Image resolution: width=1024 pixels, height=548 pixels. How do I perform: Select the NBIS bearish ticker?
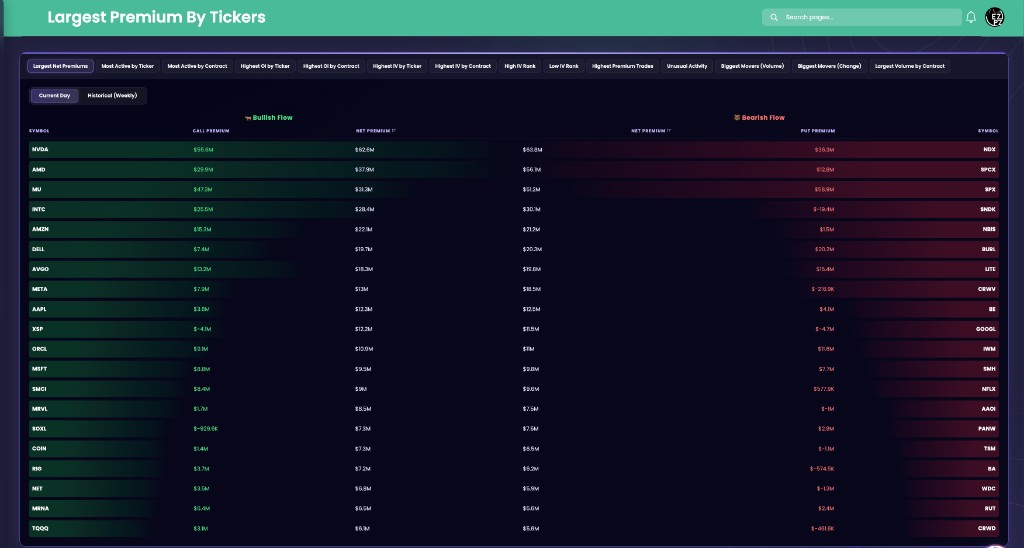tap(989, 229)
